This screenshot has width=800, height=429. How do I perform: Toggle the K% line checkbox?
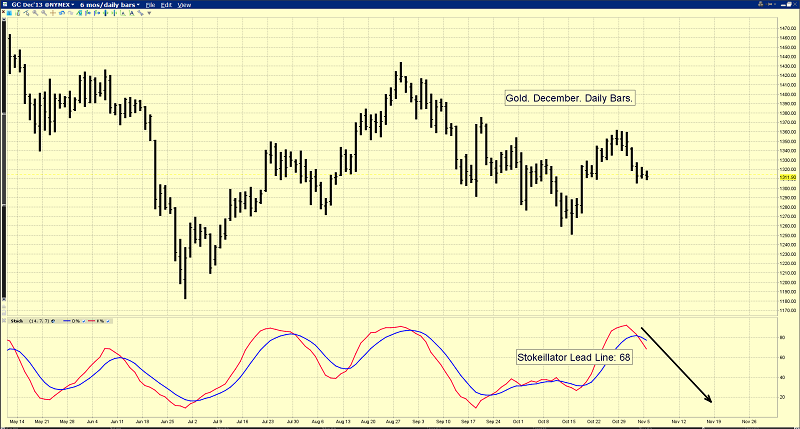pos(108,321)
